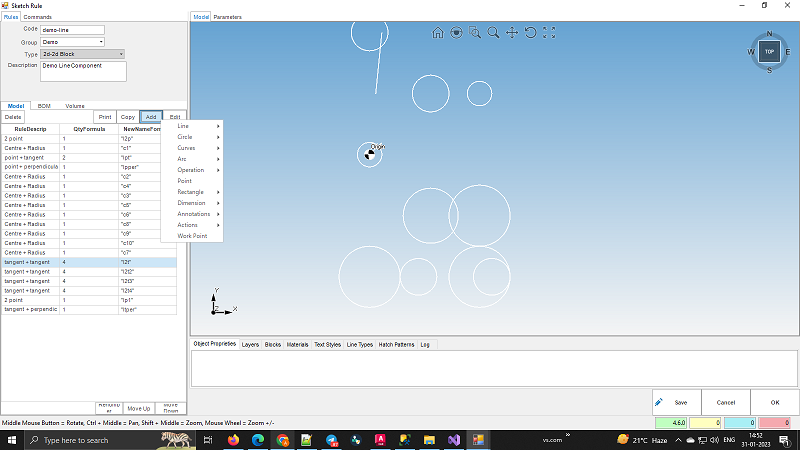Open the Group dropdown
800x450 pixels.
pyautogui.click(x=72, y=42)
